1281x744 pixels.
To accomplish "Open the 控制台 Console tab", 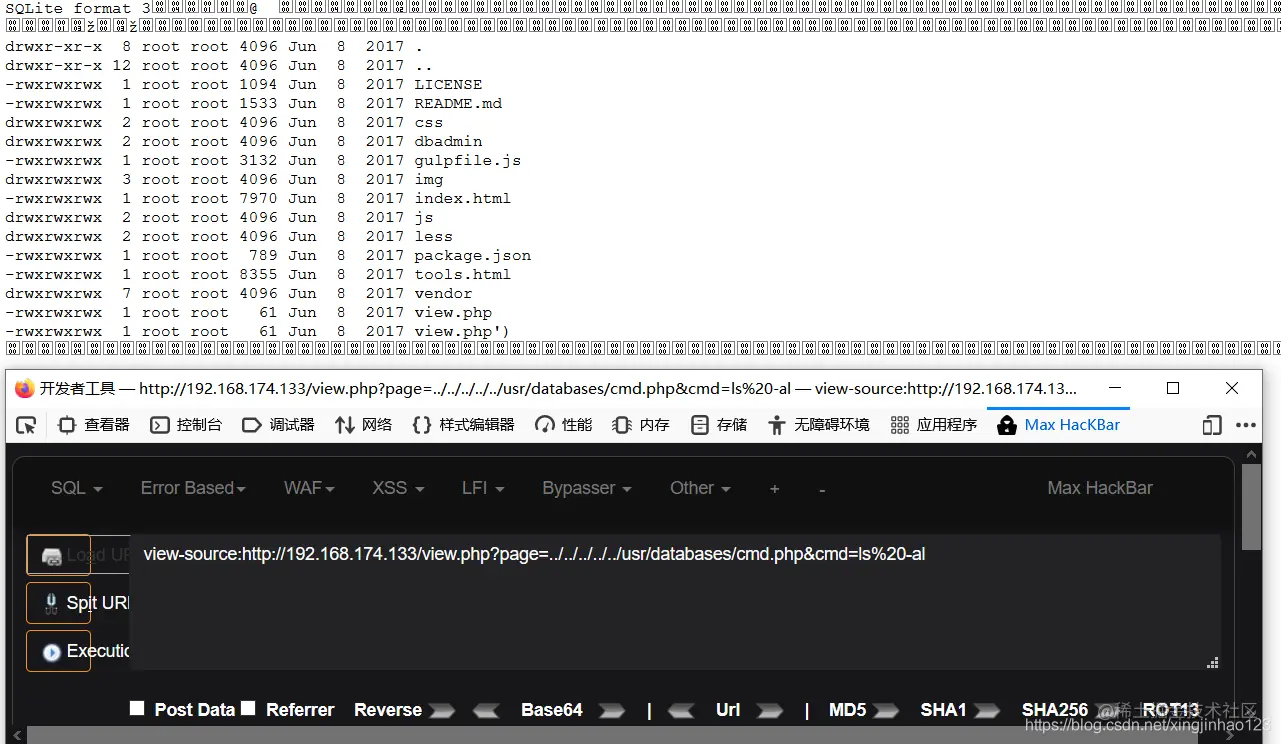I will [186, 425].
